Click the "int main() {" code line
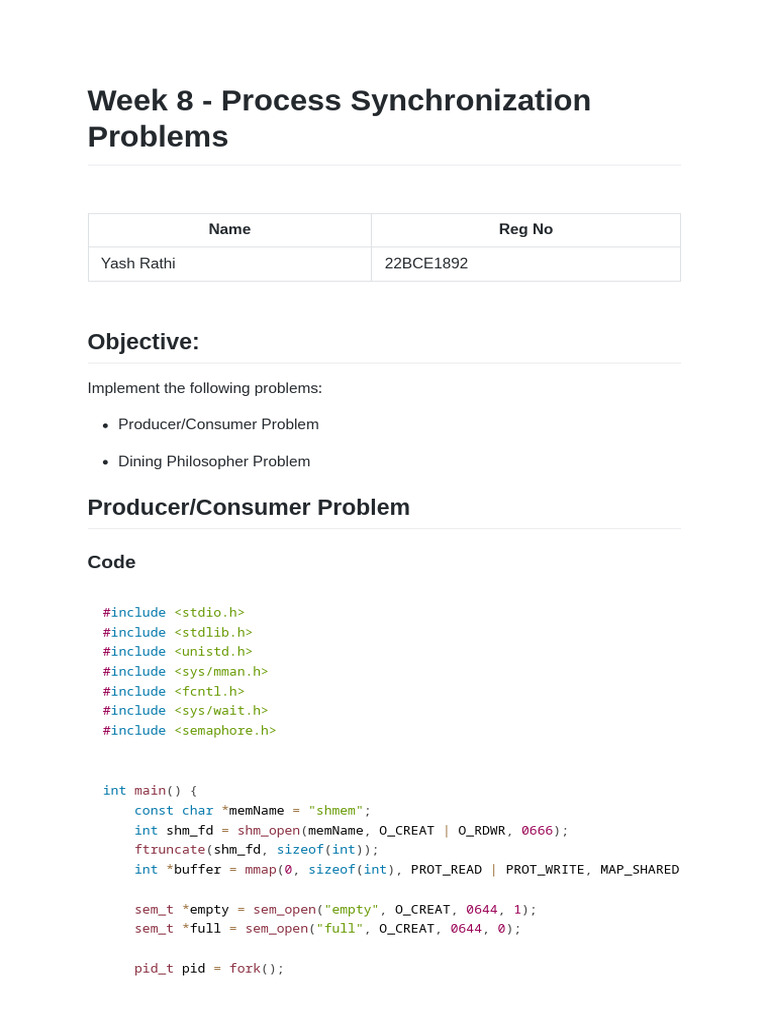The height and width of the screenshot is (1024, 768). coord(150,790)
